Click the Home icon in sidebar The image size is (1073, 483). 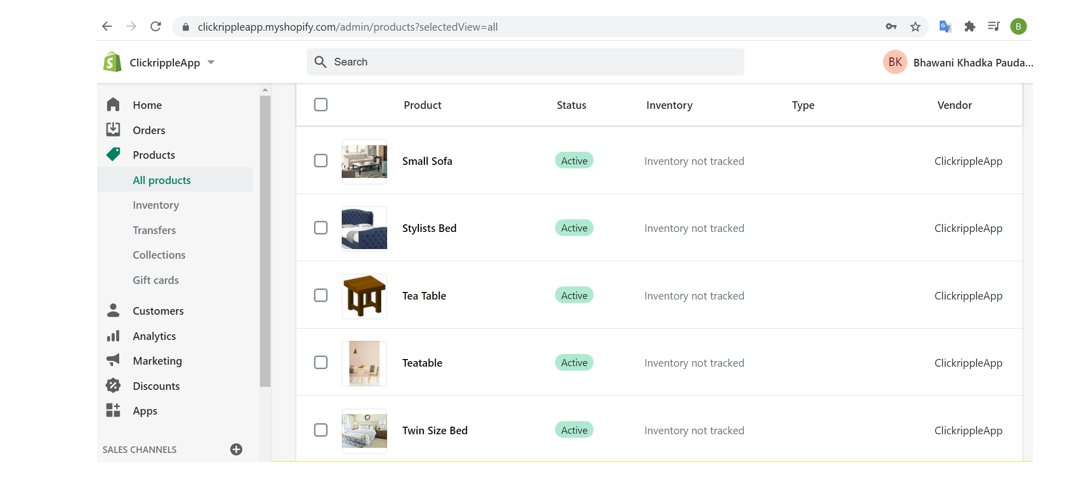coord(113,105)
